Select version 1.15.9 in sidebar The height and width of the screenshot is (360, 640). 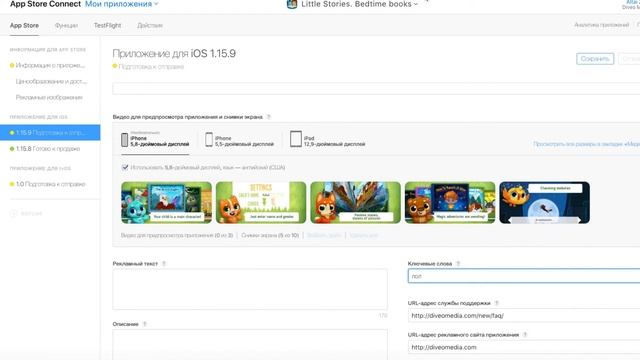[50, 133]
